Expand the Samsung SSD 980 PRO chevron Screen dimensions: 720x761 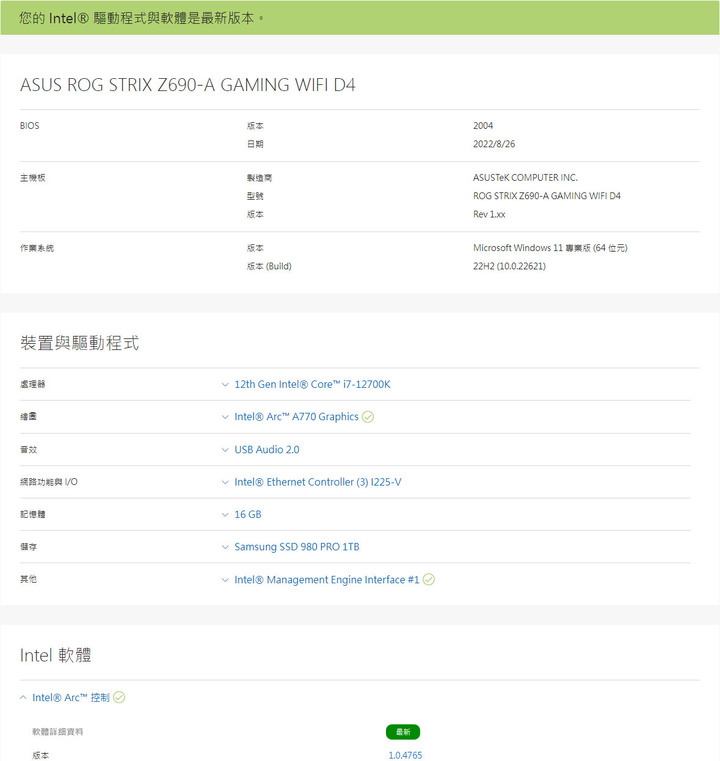point(225,547)
